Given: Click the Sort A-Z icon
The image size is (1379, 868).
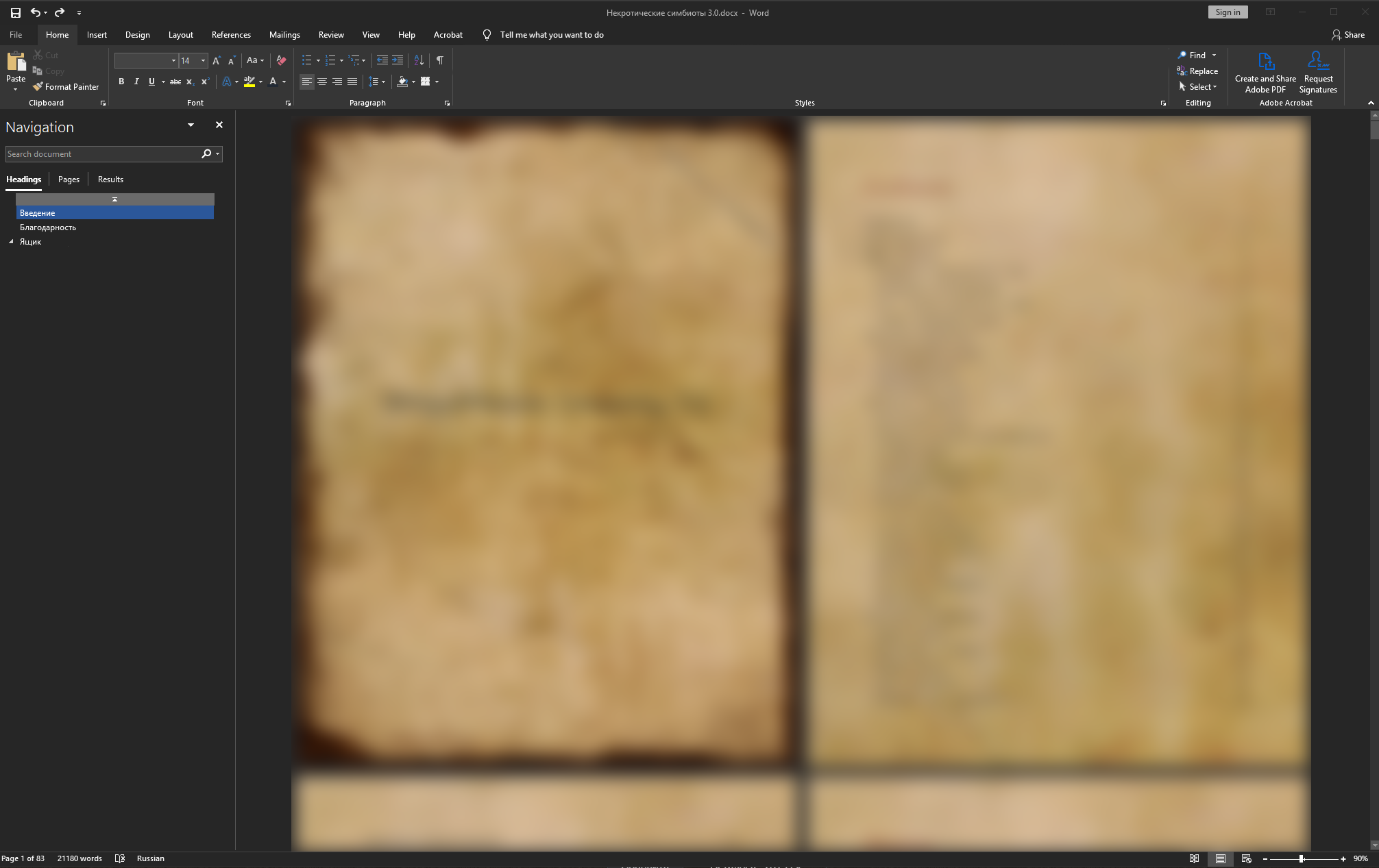Looking at the screenshot, I should (x=419, y=60).
